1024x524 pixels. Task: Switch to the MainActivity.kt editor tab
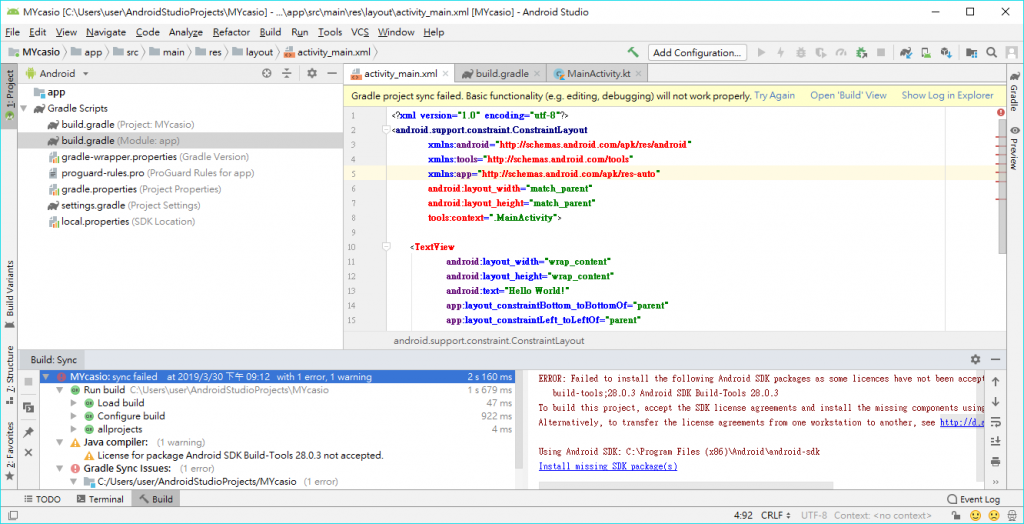[597, 74]
